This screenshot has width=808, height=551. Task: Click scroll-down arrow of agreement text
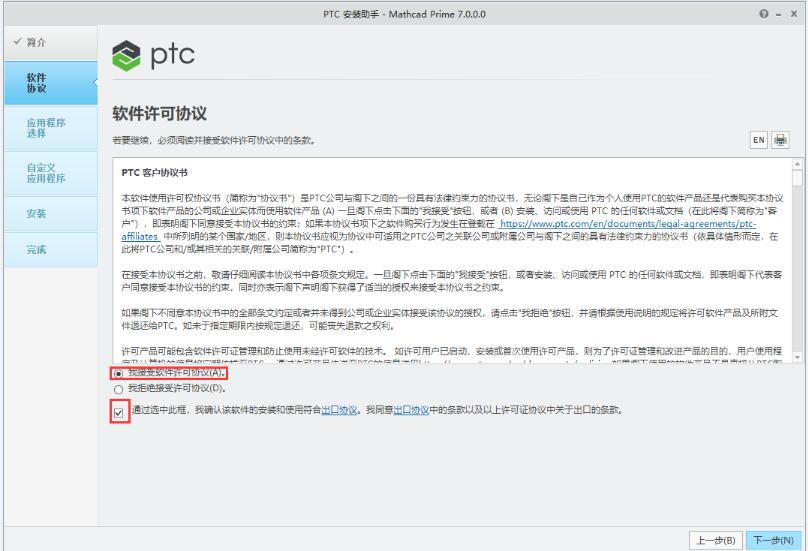point(797,357)
